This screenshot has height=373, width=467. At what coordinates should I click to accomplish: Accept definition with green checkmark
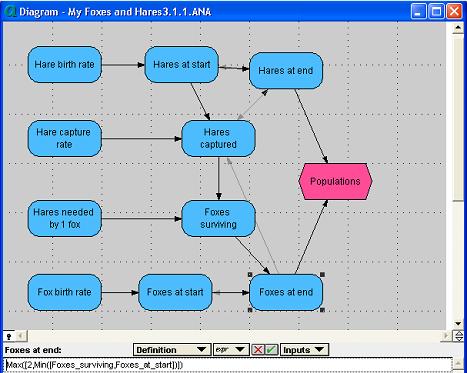click(x=271, y=350)
